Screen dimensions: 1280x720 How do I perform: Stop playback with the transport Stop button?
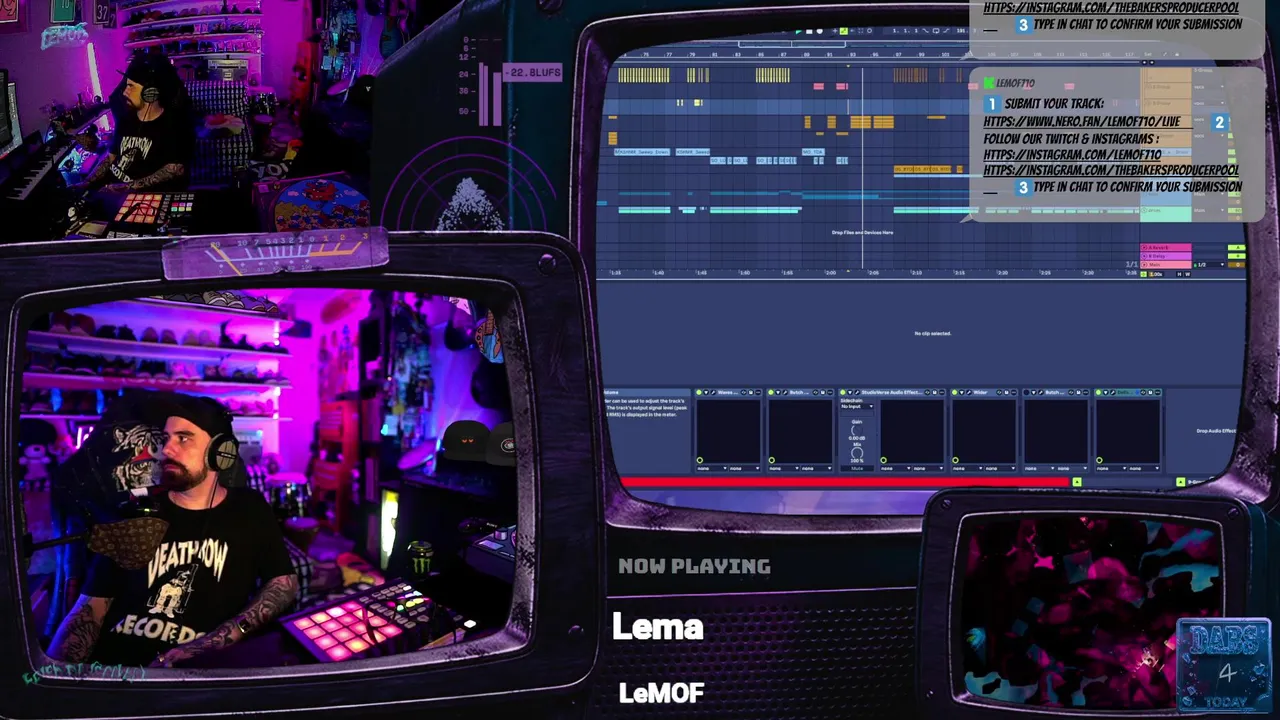[809, 32]
